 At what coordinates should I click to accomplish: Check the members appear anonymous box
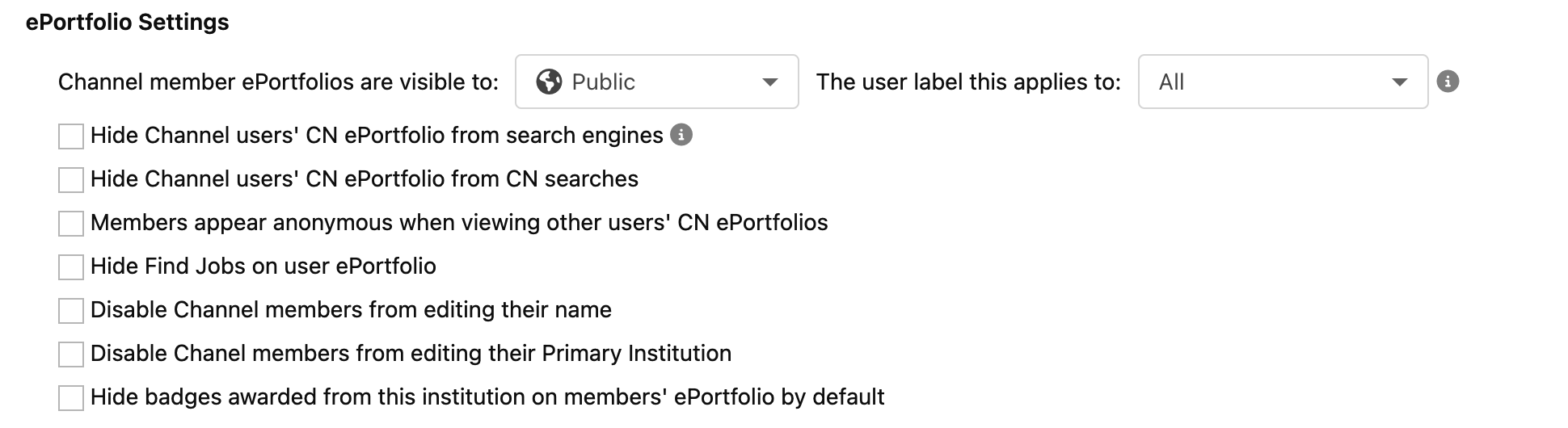tap(71, 224)
